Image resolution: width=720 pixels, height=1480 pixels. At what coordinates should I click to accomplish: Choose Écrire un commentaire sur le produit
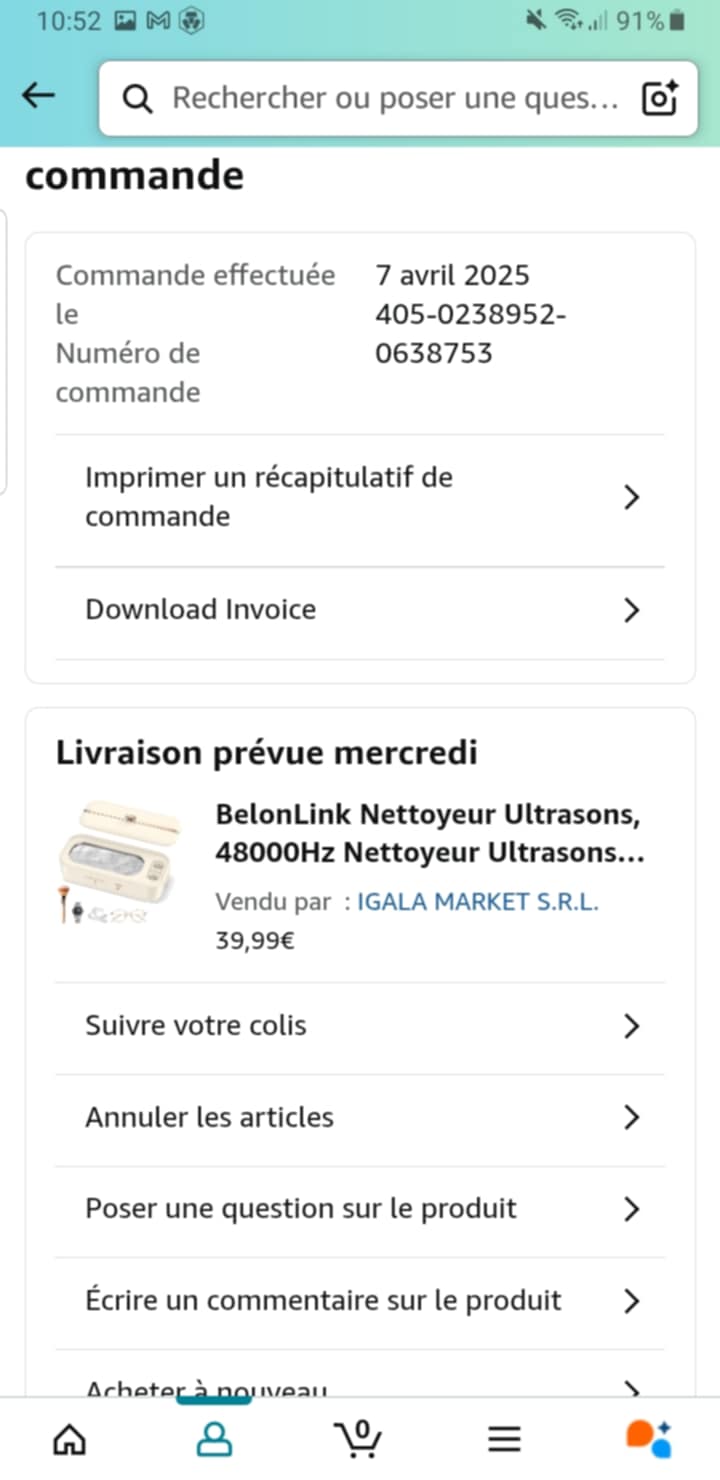[x=323, y=1300]
